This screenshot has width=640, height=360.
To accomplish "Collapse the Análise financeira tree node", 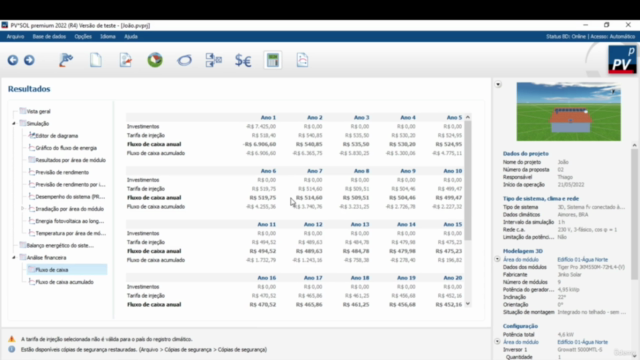I will (x=14, y=258).
